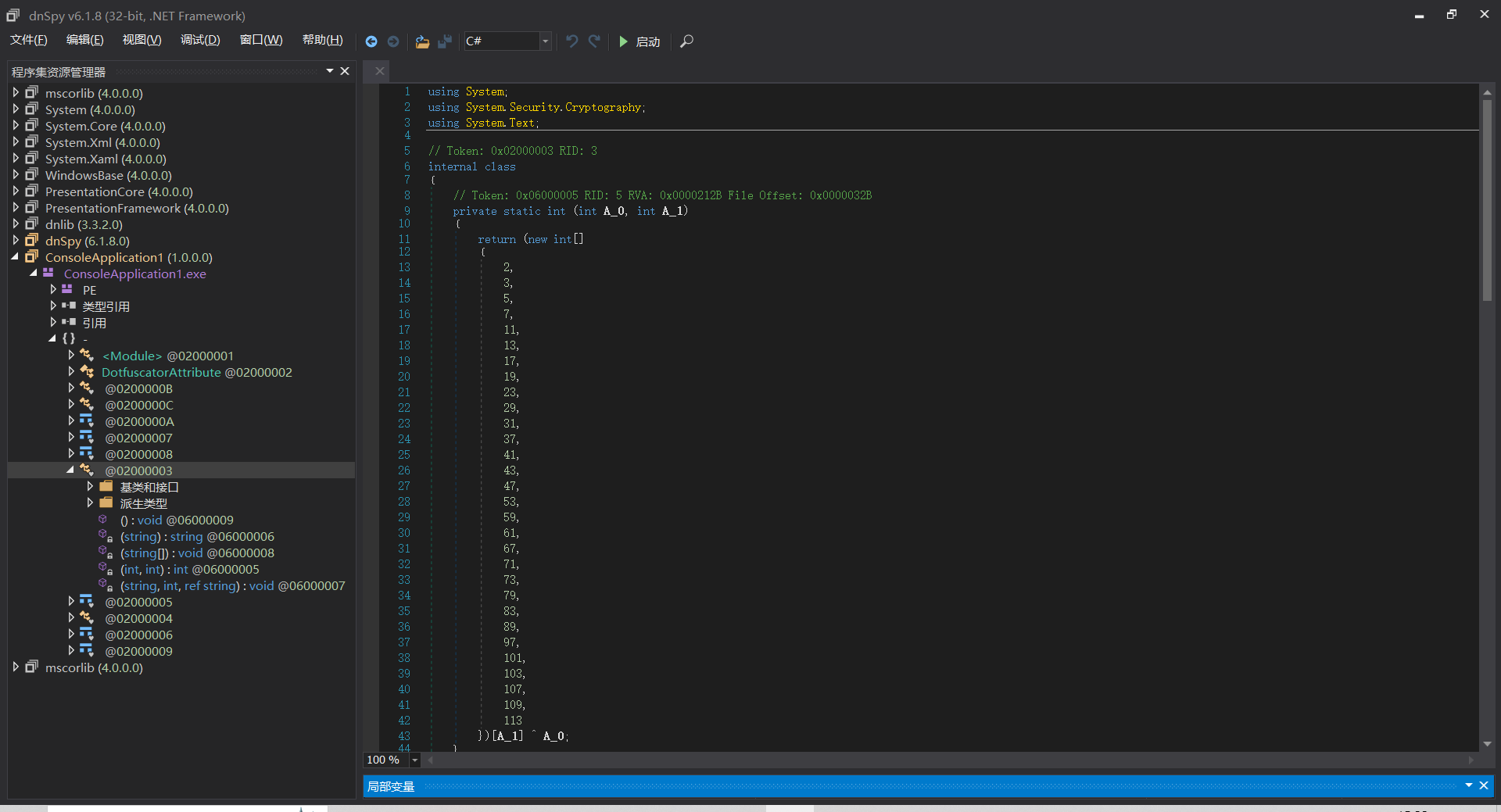Click the icon of @02000009
The width and height of the screenshot is (1501, 812).
(x=87, y=650)
